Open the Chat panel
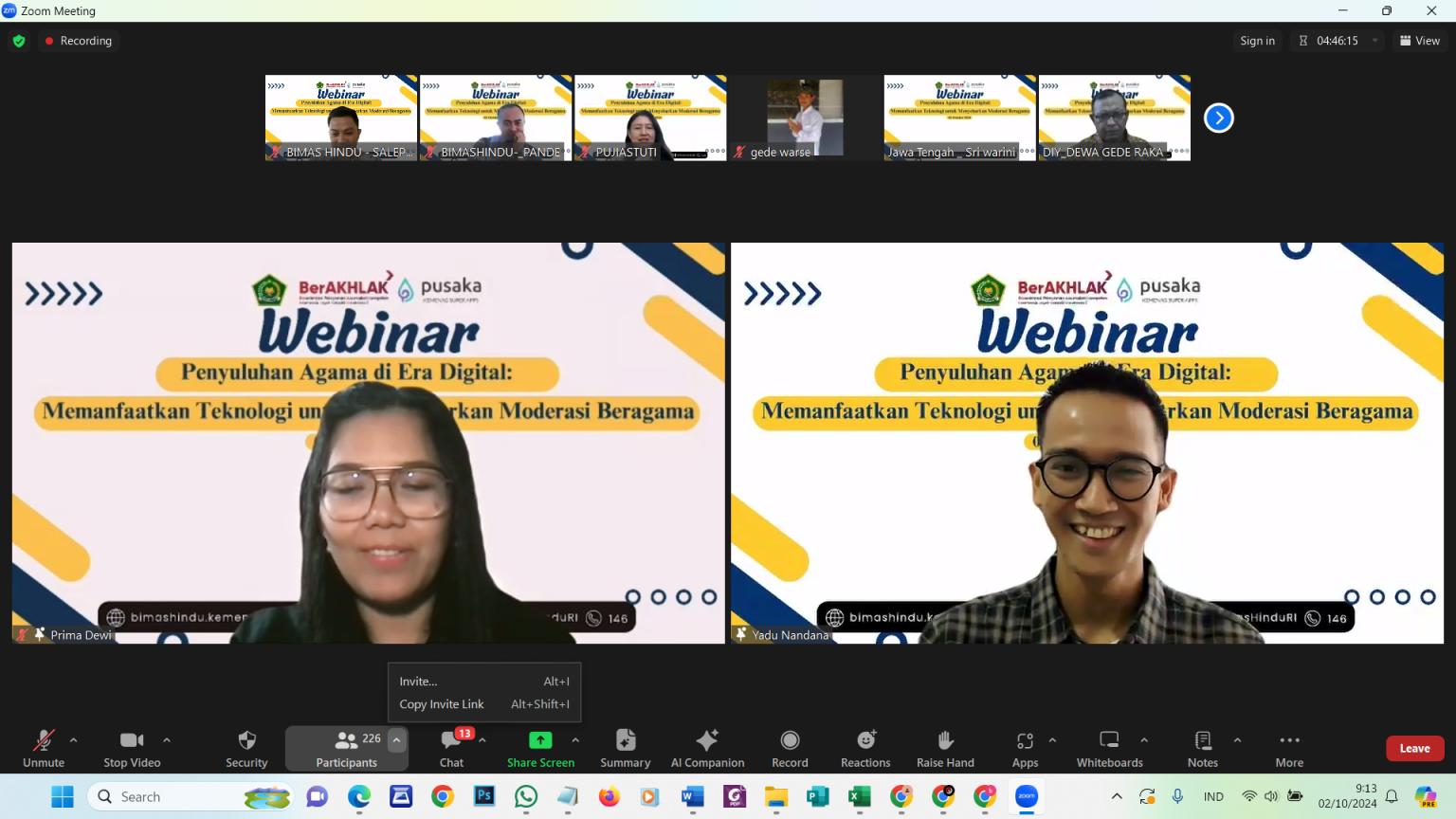1456x819 pixels. pyautogui.click(x=452, y=748)
